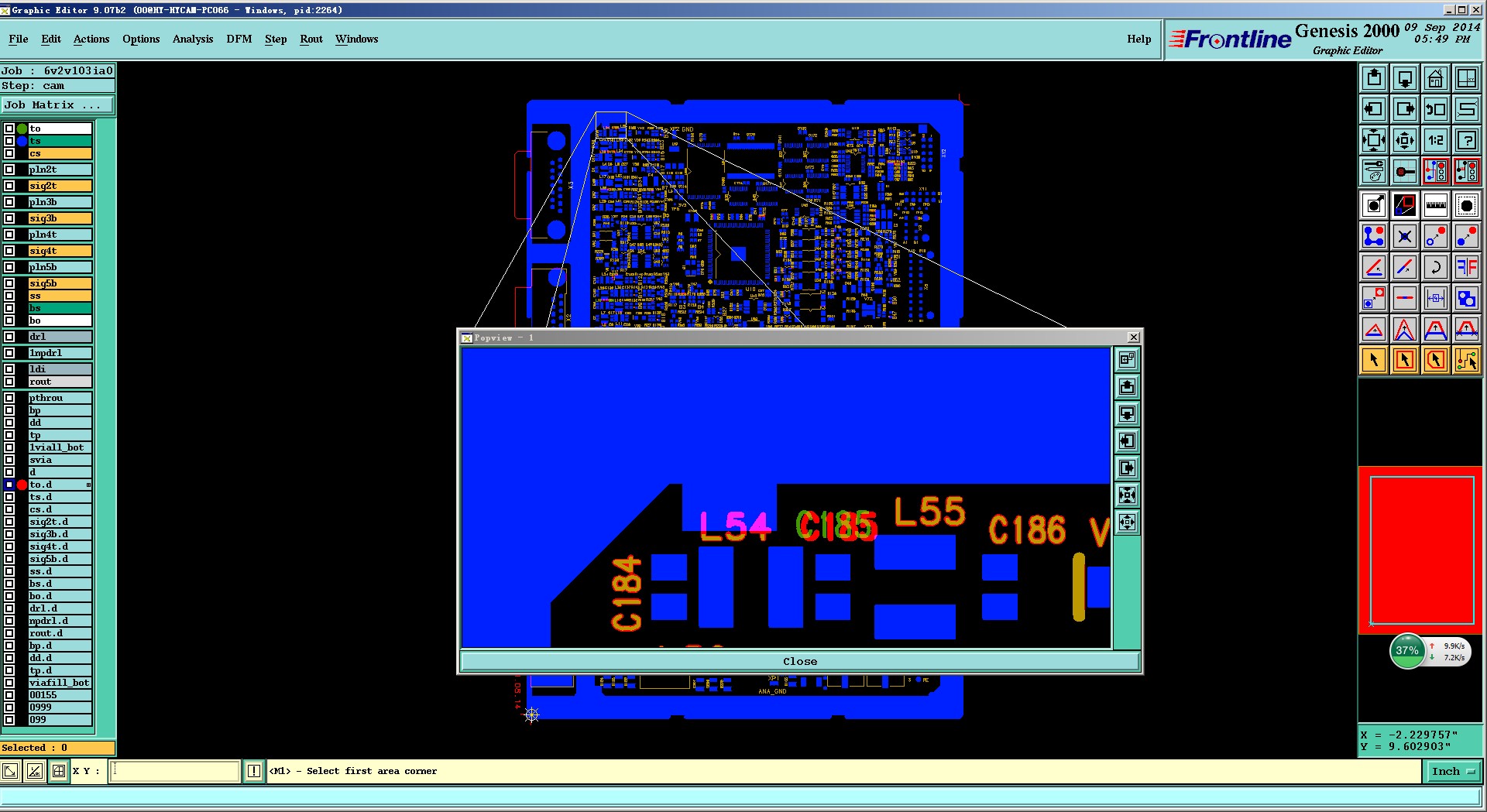The image size is (1487, 812).
Task: Toggle checkbox for layer pln2t
Action: (9, 170)
